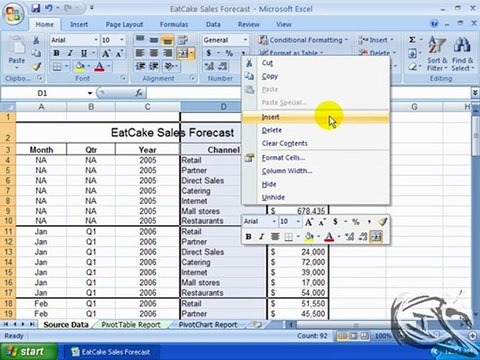Select column G header
The image size is (480, 360).
pos(414,107)
